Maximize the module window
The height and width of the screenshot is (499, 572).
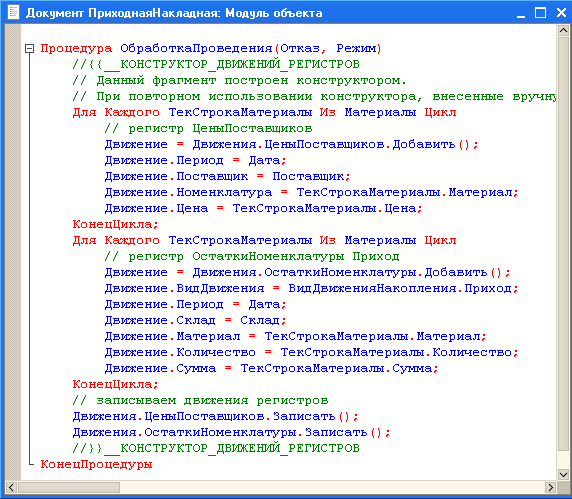coord(540,13)
